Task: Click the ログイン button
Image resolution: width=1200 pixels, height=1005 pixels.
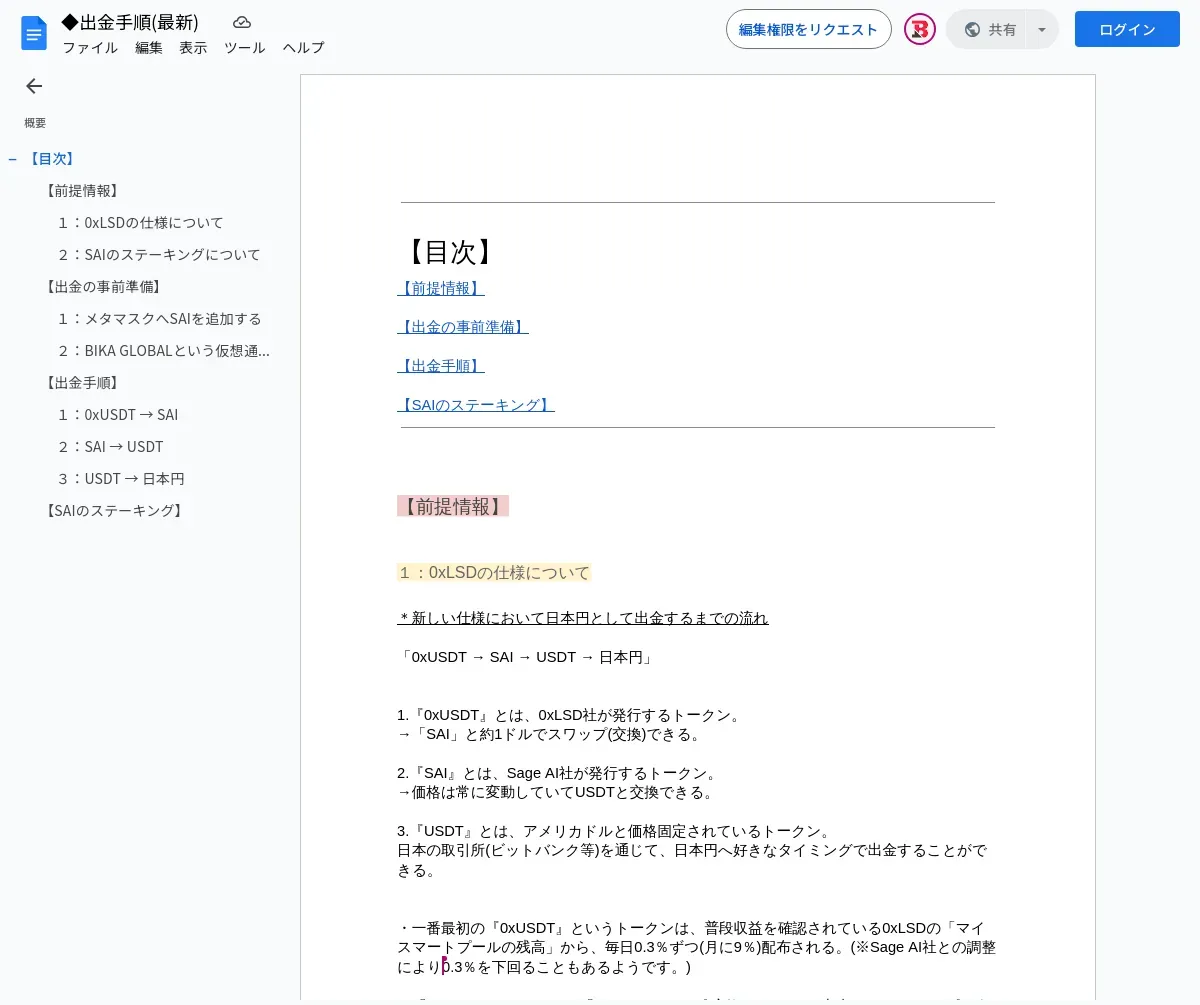Action: tap(1127, 29)
